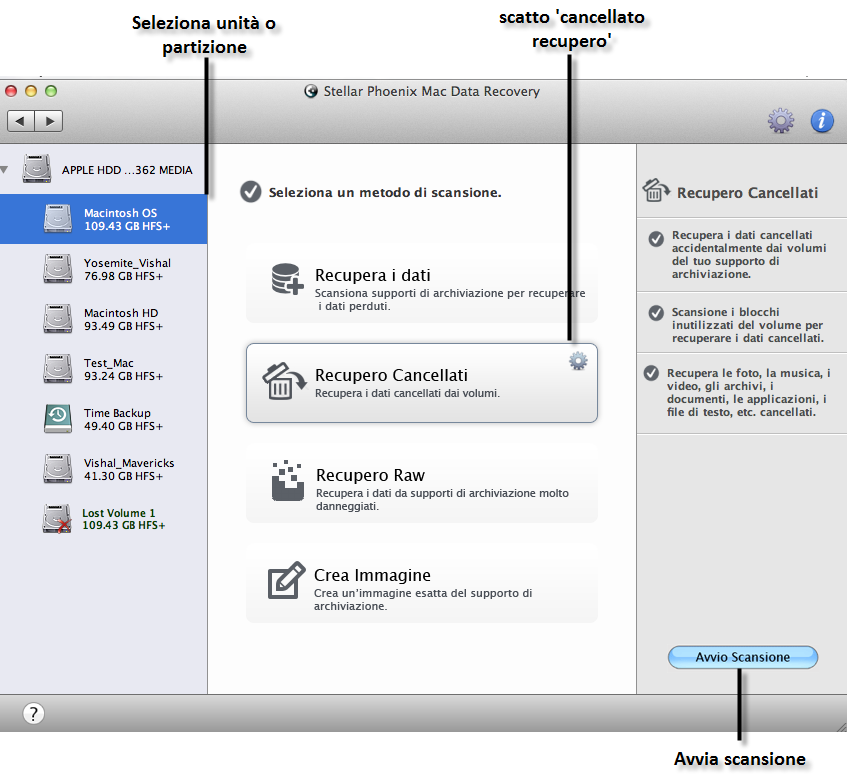Click the forward navigation arrow button
This screenshot has width=847, height=779.
[49, 121]
